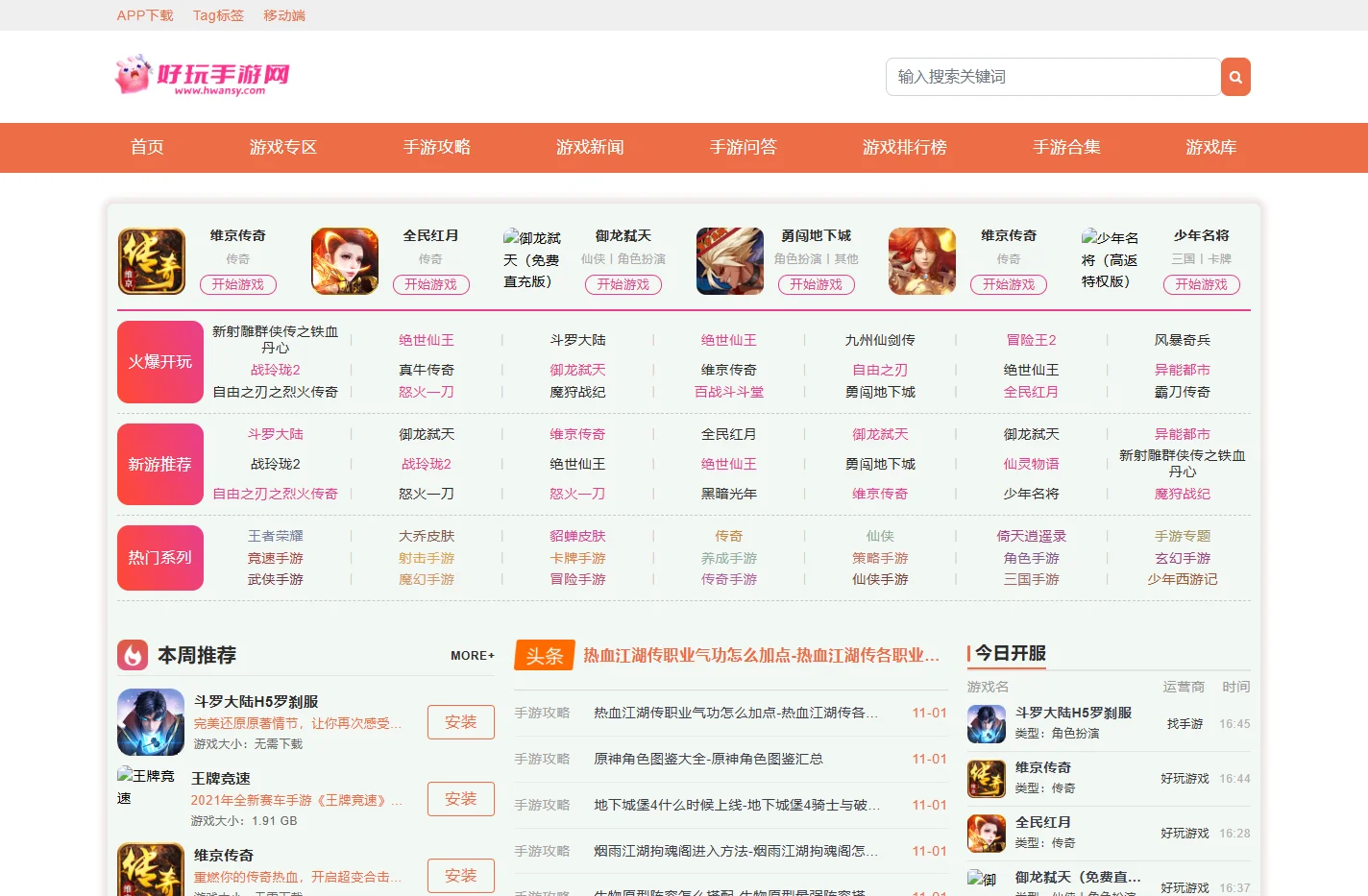Open 御龙弑天（免费直… in 今日开服
This screenshot has width=1368, height=896.
(1078, 877)
